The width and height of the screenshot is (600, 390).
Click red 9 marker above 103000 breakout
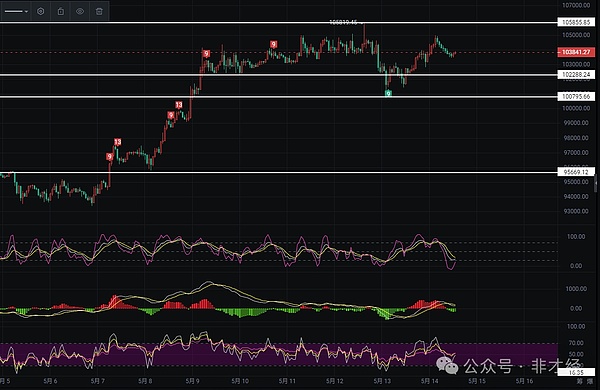tap(206, 54)
